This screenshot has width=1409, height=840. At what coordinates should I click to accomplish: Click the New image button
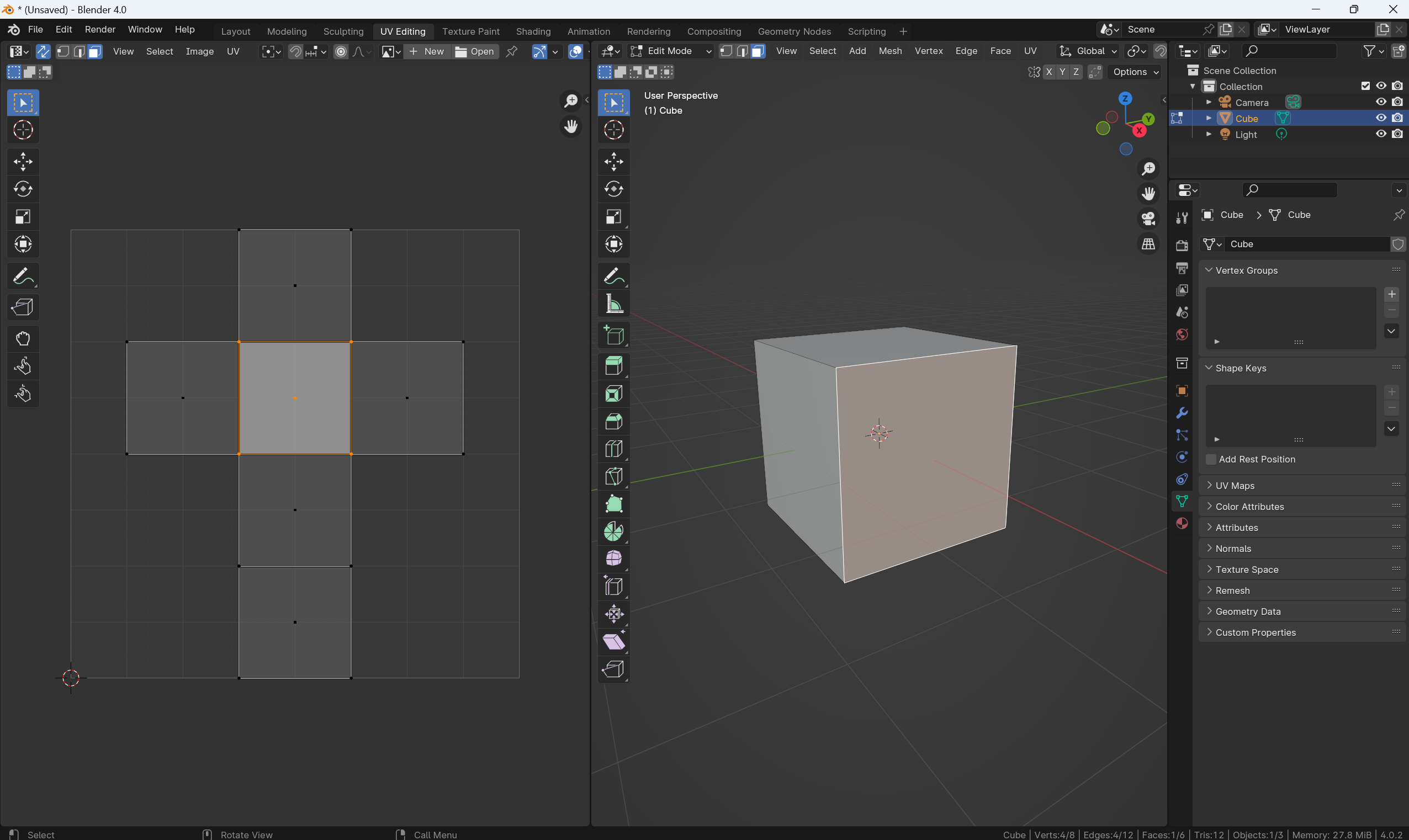(x=427, y=51)
